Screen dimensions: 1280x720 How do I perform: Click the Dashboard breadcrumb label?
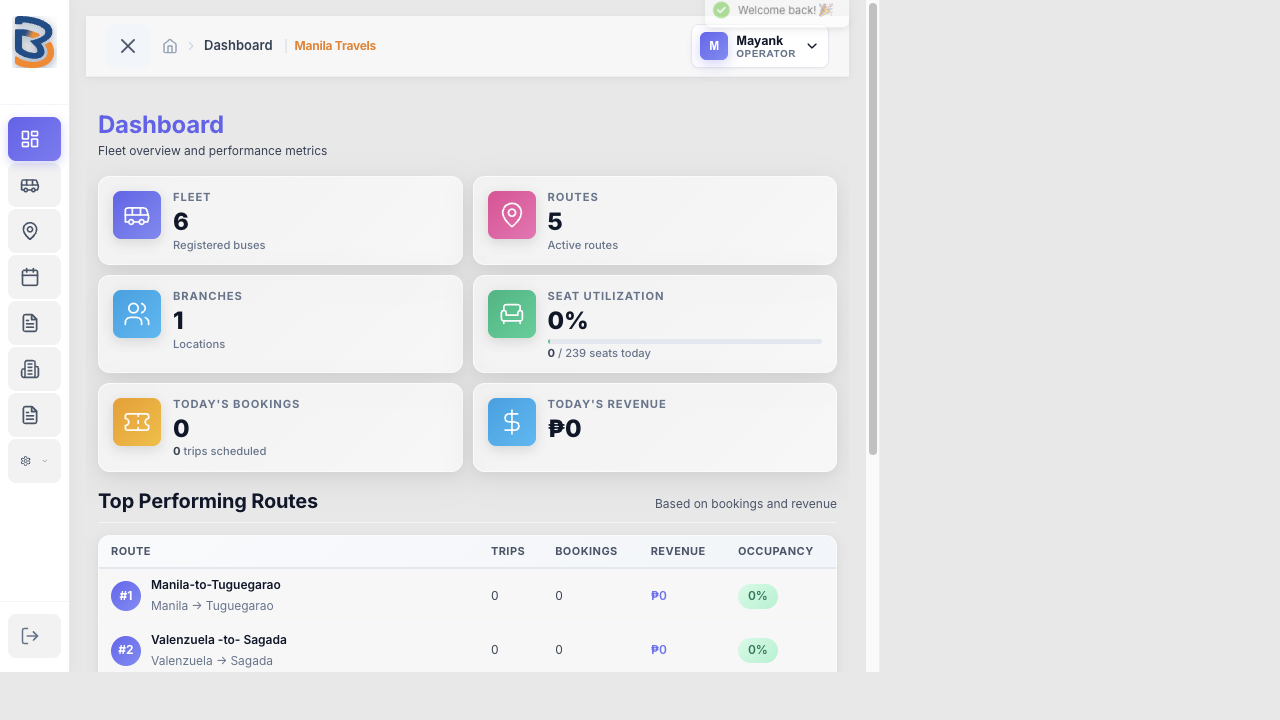click(238, 45)
